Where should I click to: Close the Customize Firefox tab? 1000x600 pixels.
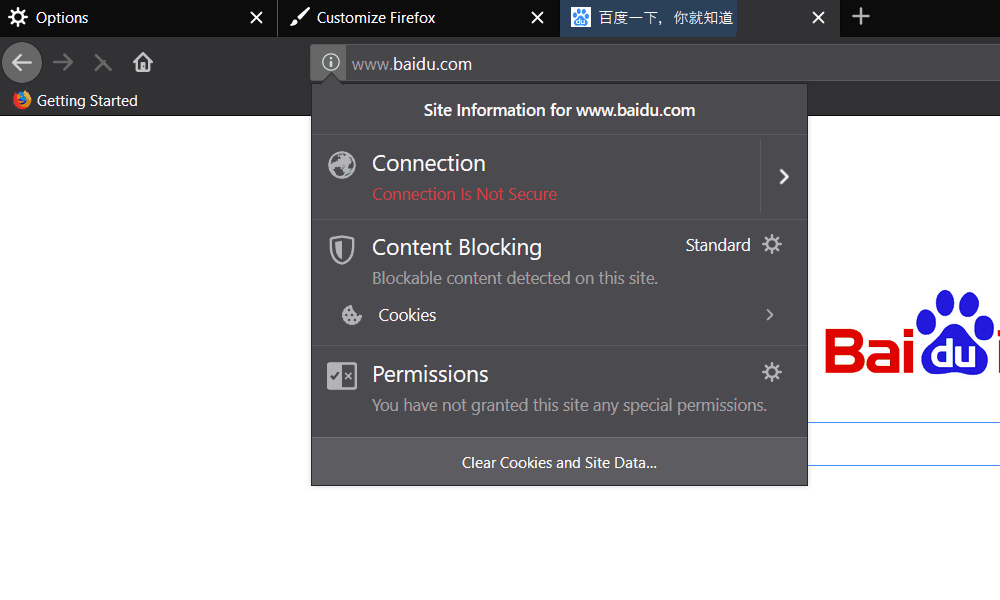pos(538,18)
